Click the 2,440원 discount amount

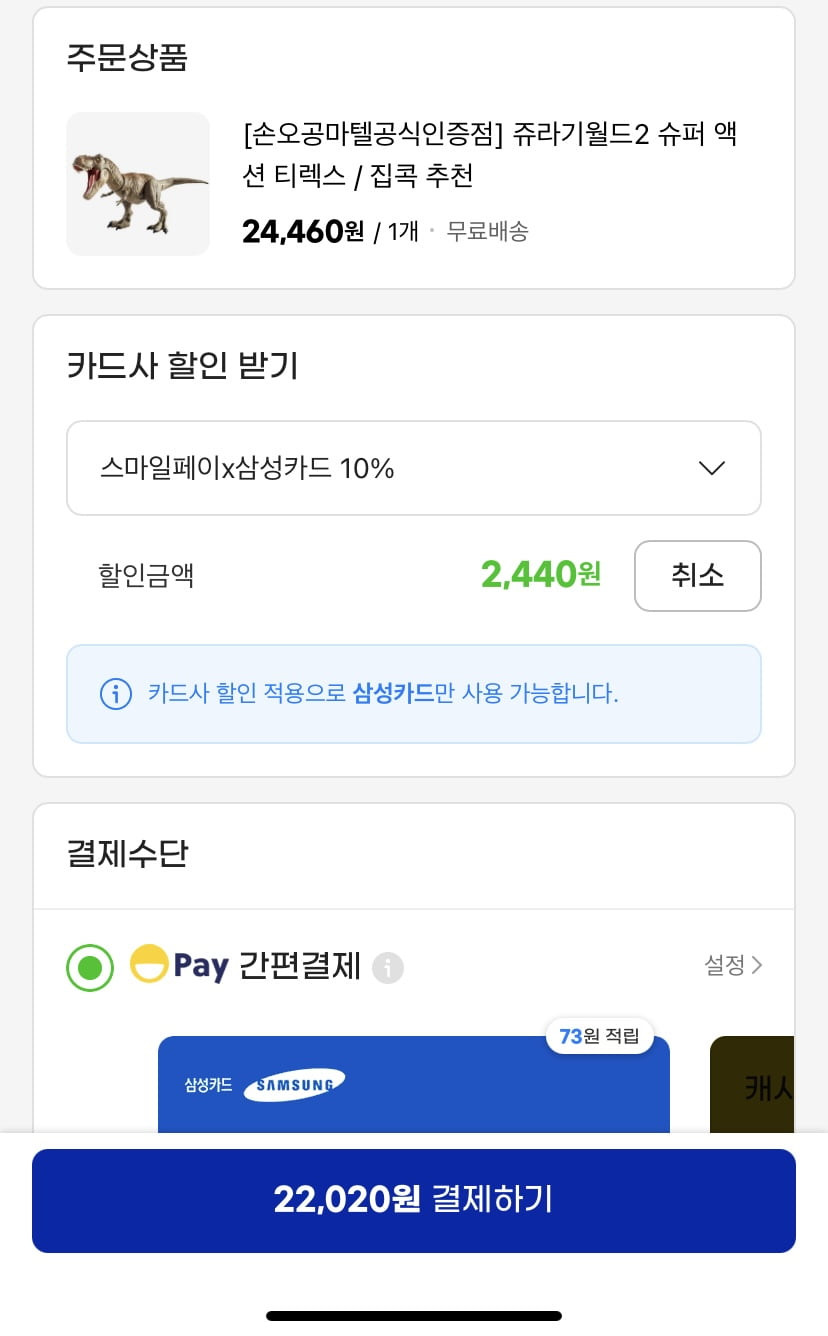tap(541, 575)
